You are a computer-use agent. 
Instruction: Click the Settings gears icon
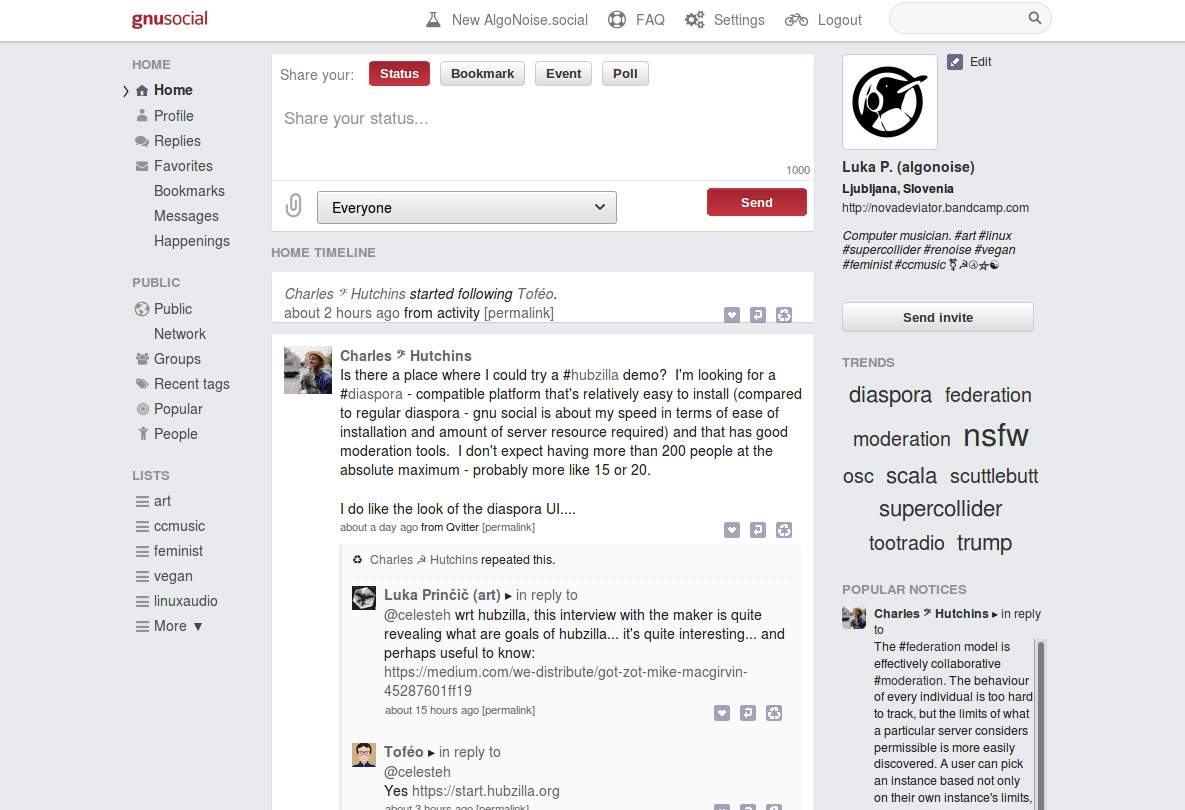(x=695, y=20)
